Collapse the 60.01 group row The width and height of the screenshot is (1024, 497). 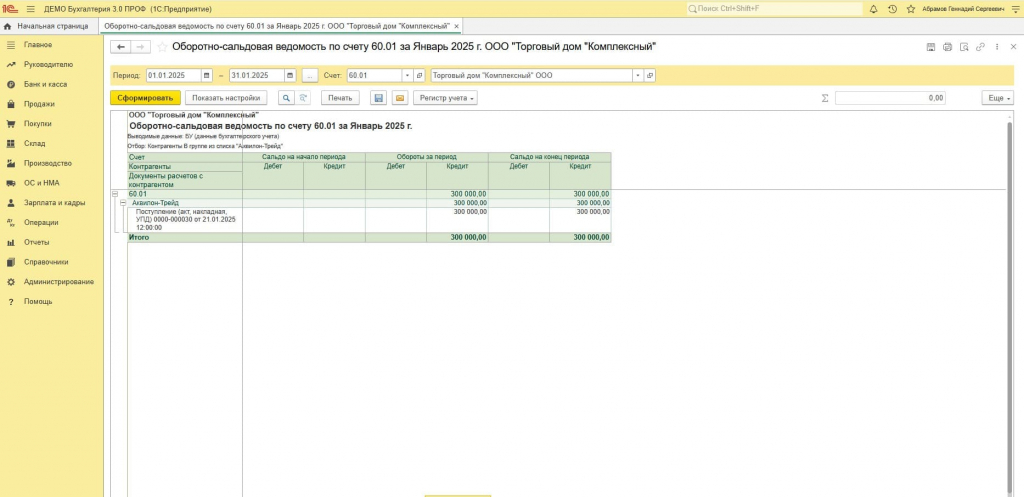(115, 194)
